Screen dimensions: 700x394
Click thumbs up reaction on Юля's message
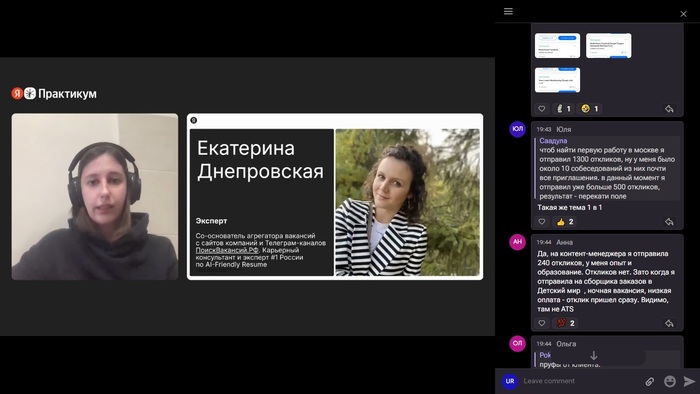pyautogui.click(x=565, y=221)
